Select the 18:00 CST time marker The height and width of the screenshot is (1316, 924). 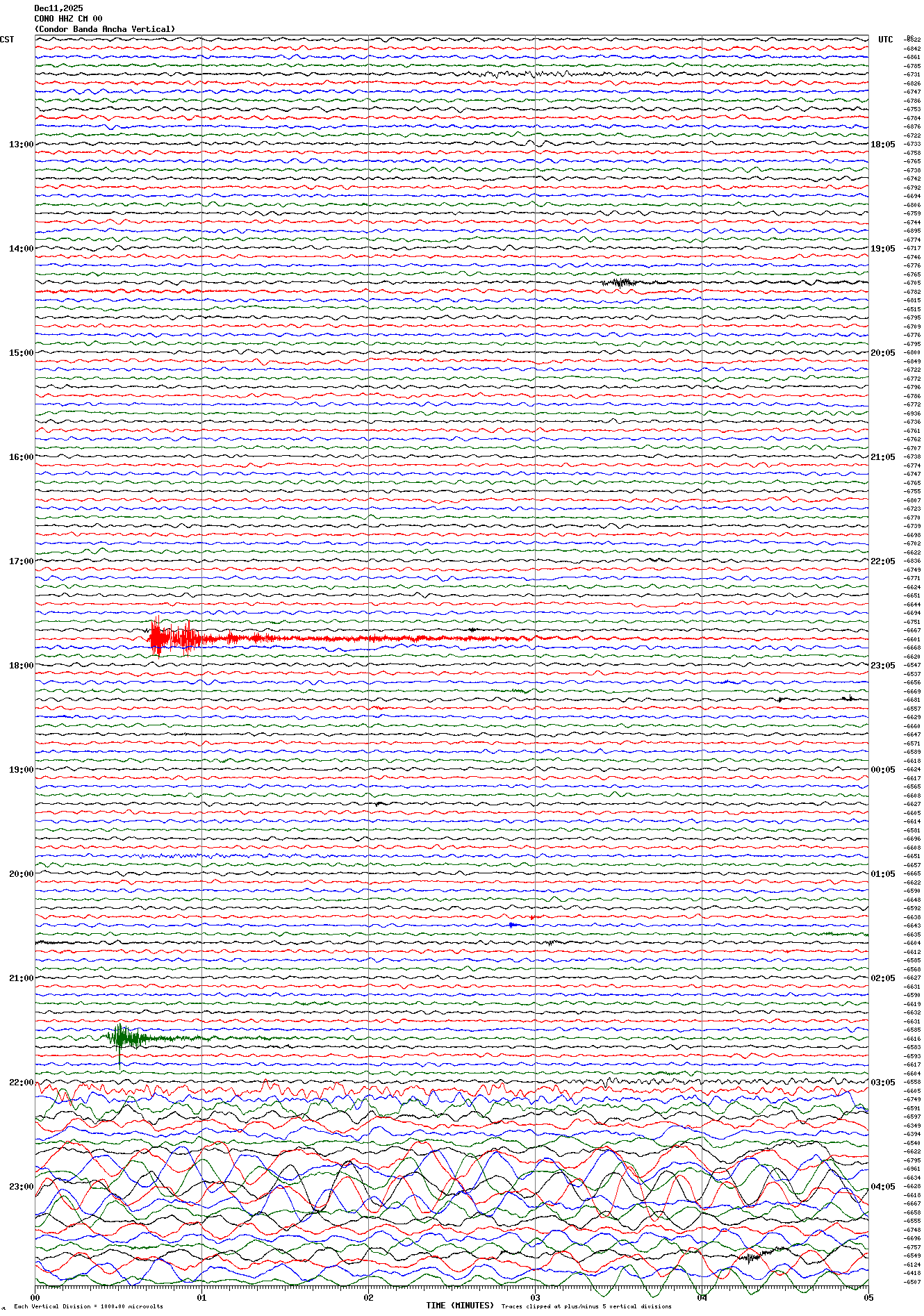[21, 666]
